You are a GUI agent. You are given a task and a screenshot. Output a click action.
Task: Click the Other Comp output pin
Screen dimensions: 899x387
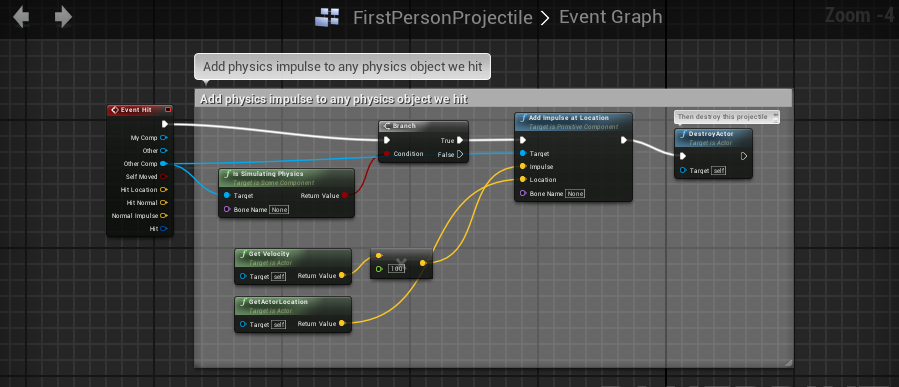coord(163,163)
